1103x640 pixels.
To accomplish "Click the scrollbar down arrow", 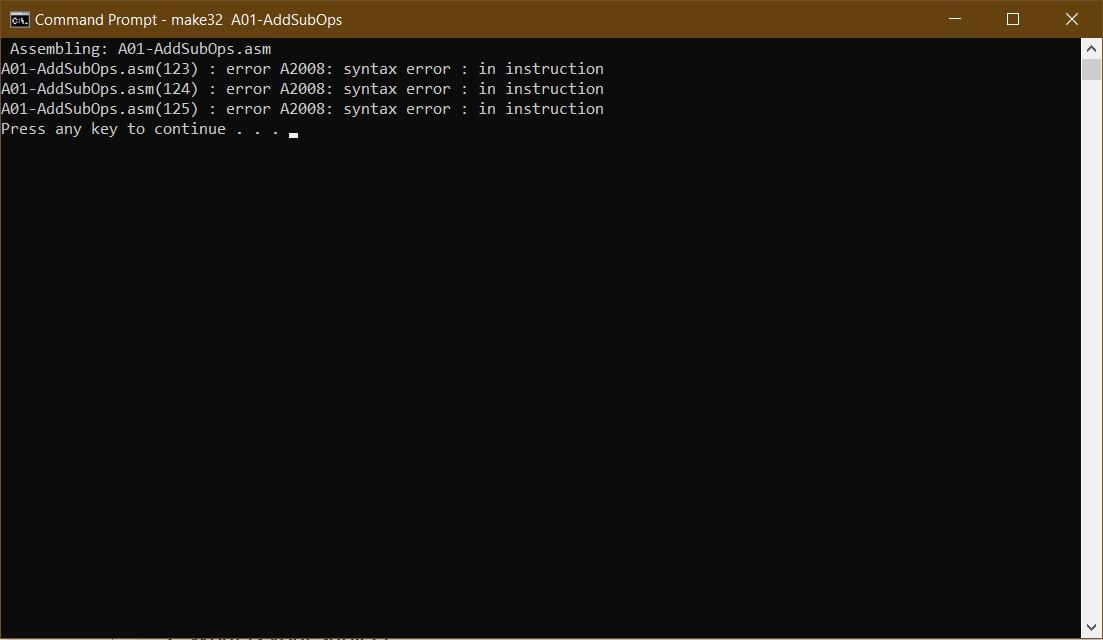I will coord(1091,629).
